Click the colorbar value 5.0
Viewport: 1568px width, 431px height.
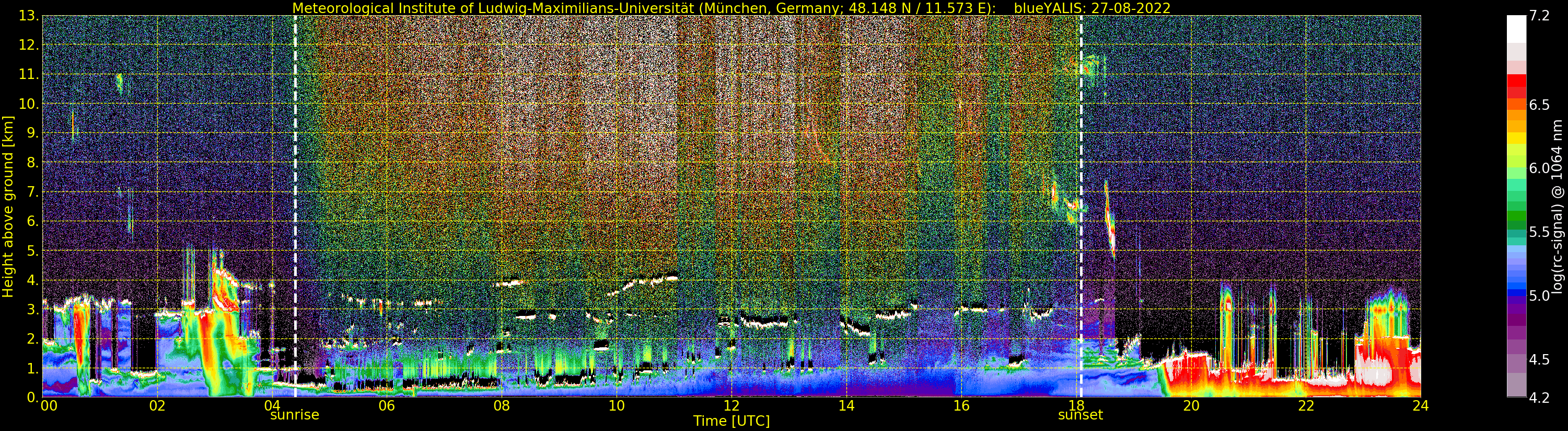tap(1539, 296)
